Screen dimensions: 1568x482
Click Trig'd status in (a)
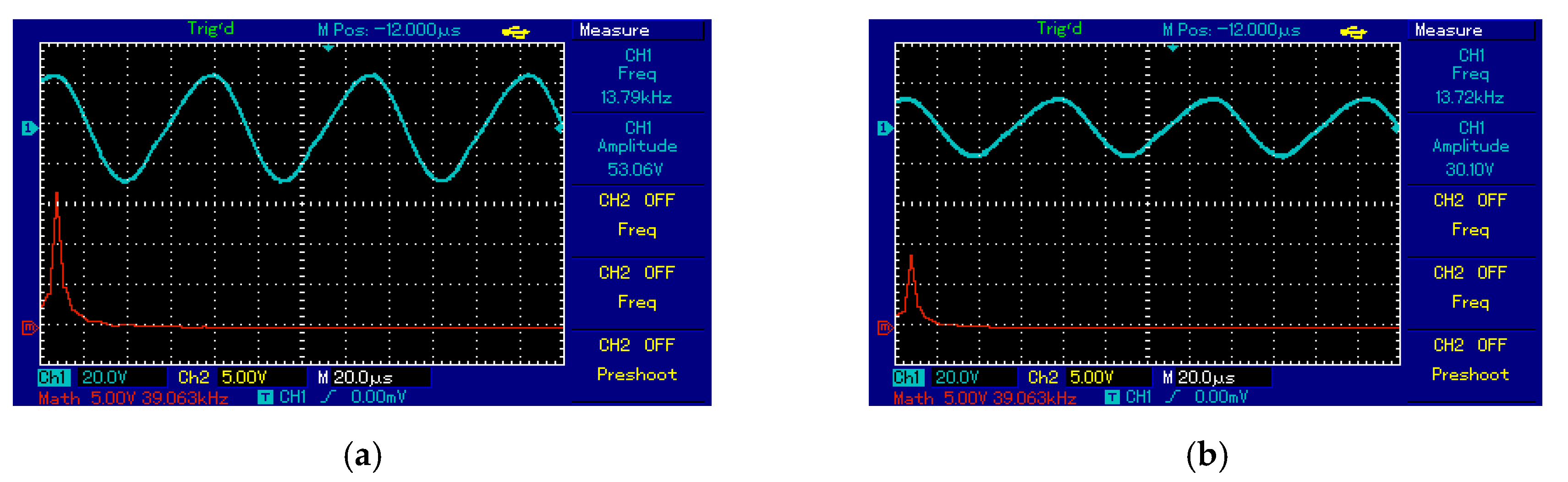(x=211, y=28)
